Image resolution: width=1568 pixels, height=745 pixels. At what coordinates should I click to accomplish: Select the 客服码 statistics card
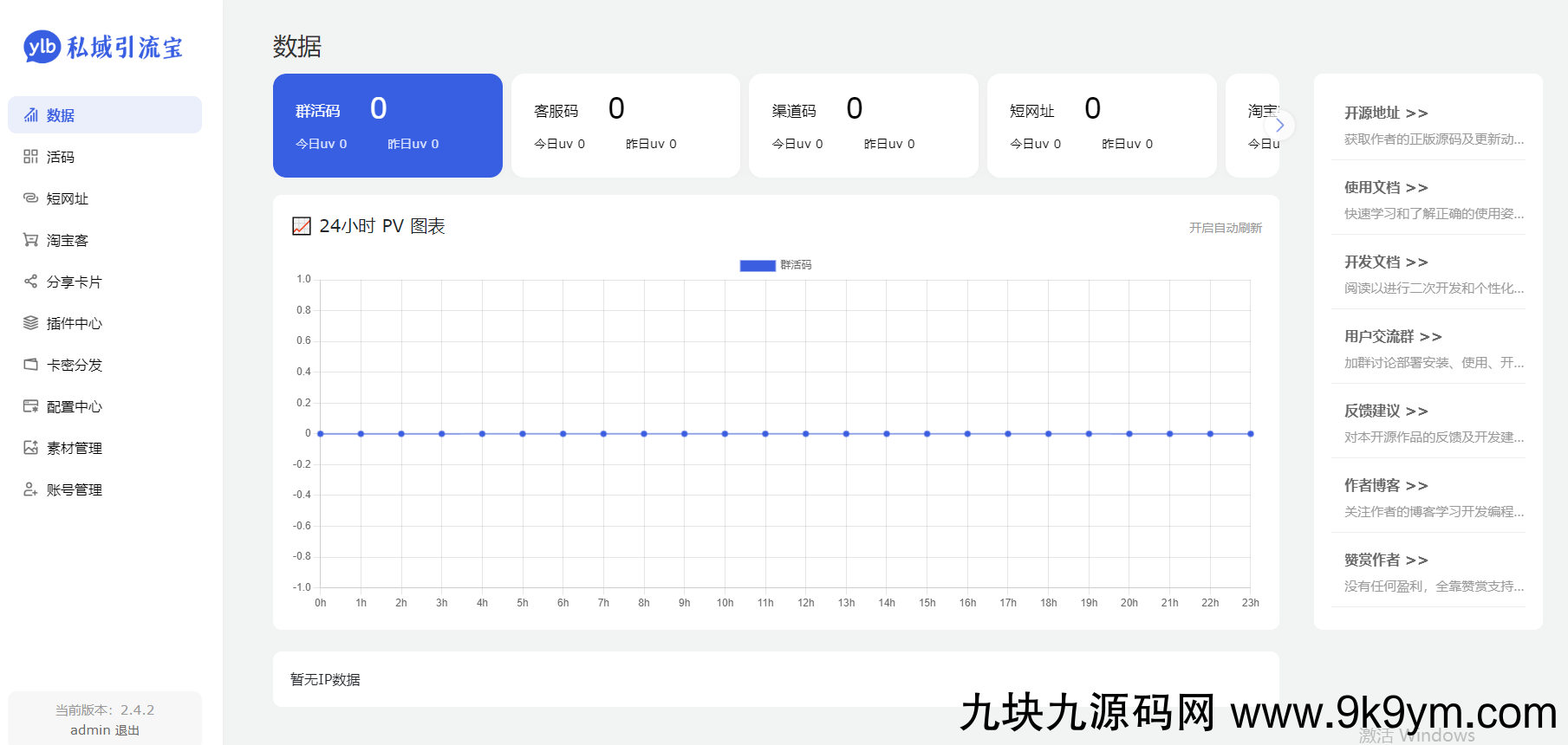pyautogui.click(x=625, y=126)
